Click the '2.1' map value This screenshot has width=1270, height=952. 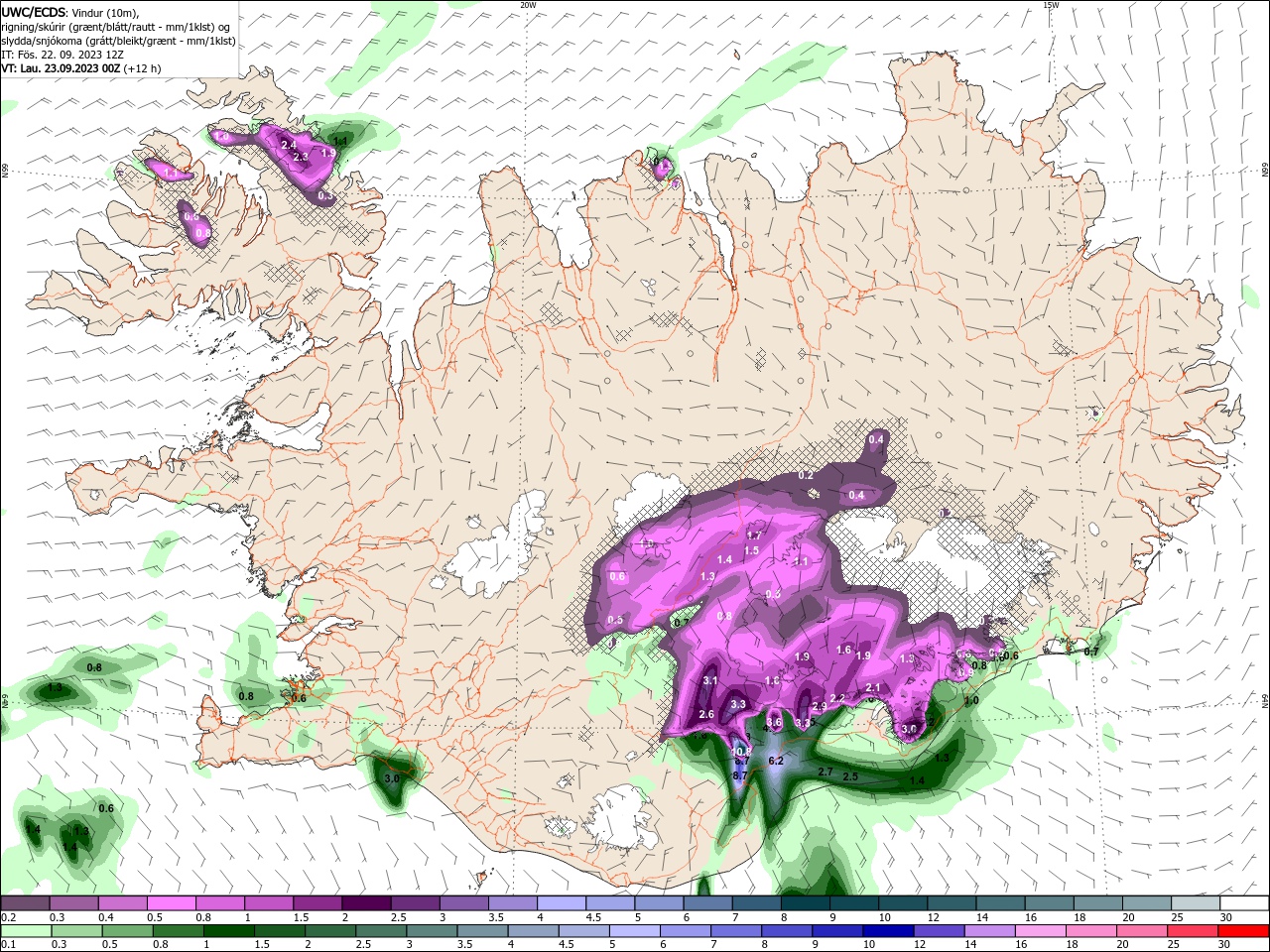point(873,687)
